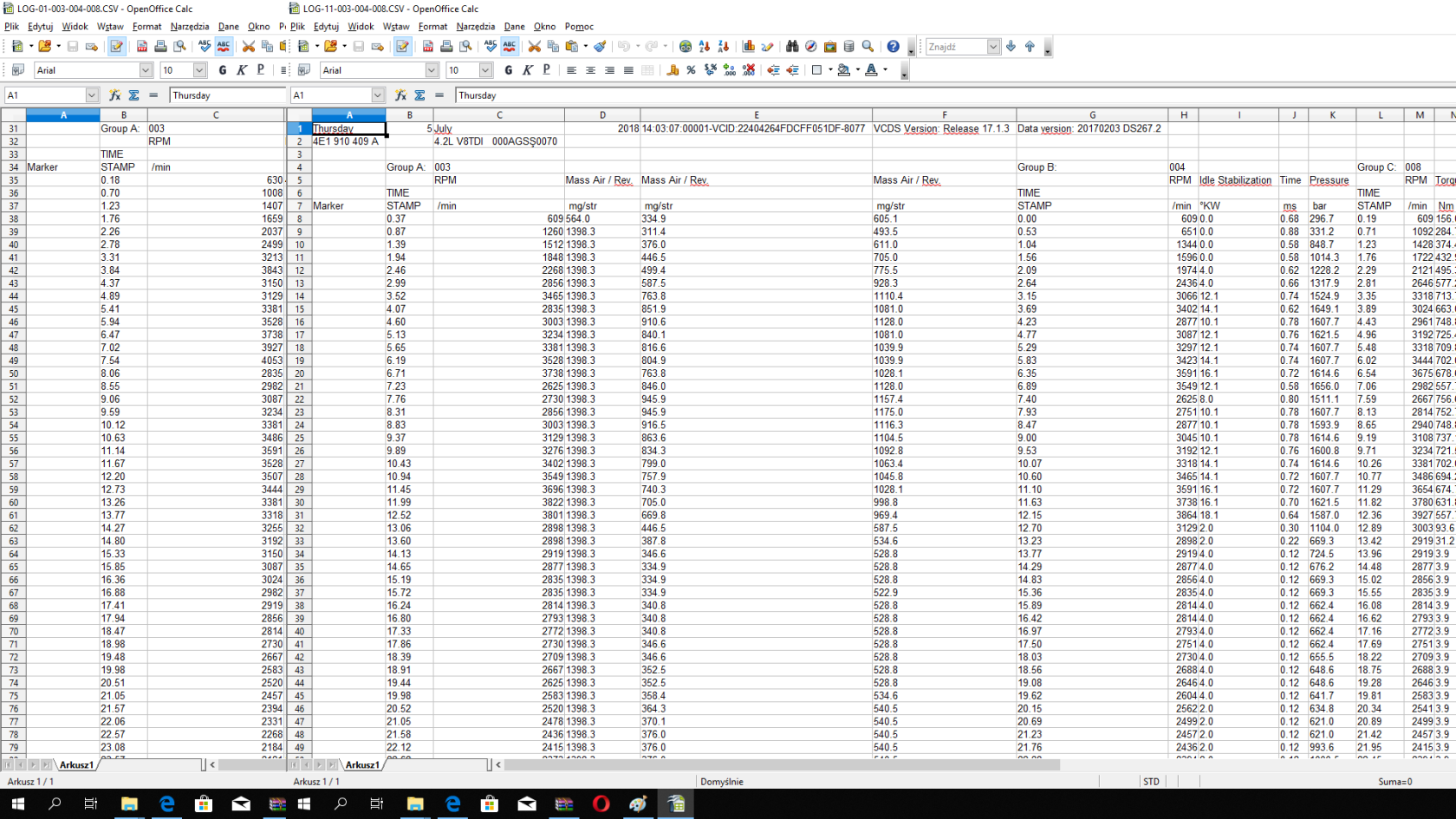The height and width of the screenshot is (819, 1456).
Task: Click Suma=0 field in status bar
Action: pyautogui.click(x=1395, y=782)
